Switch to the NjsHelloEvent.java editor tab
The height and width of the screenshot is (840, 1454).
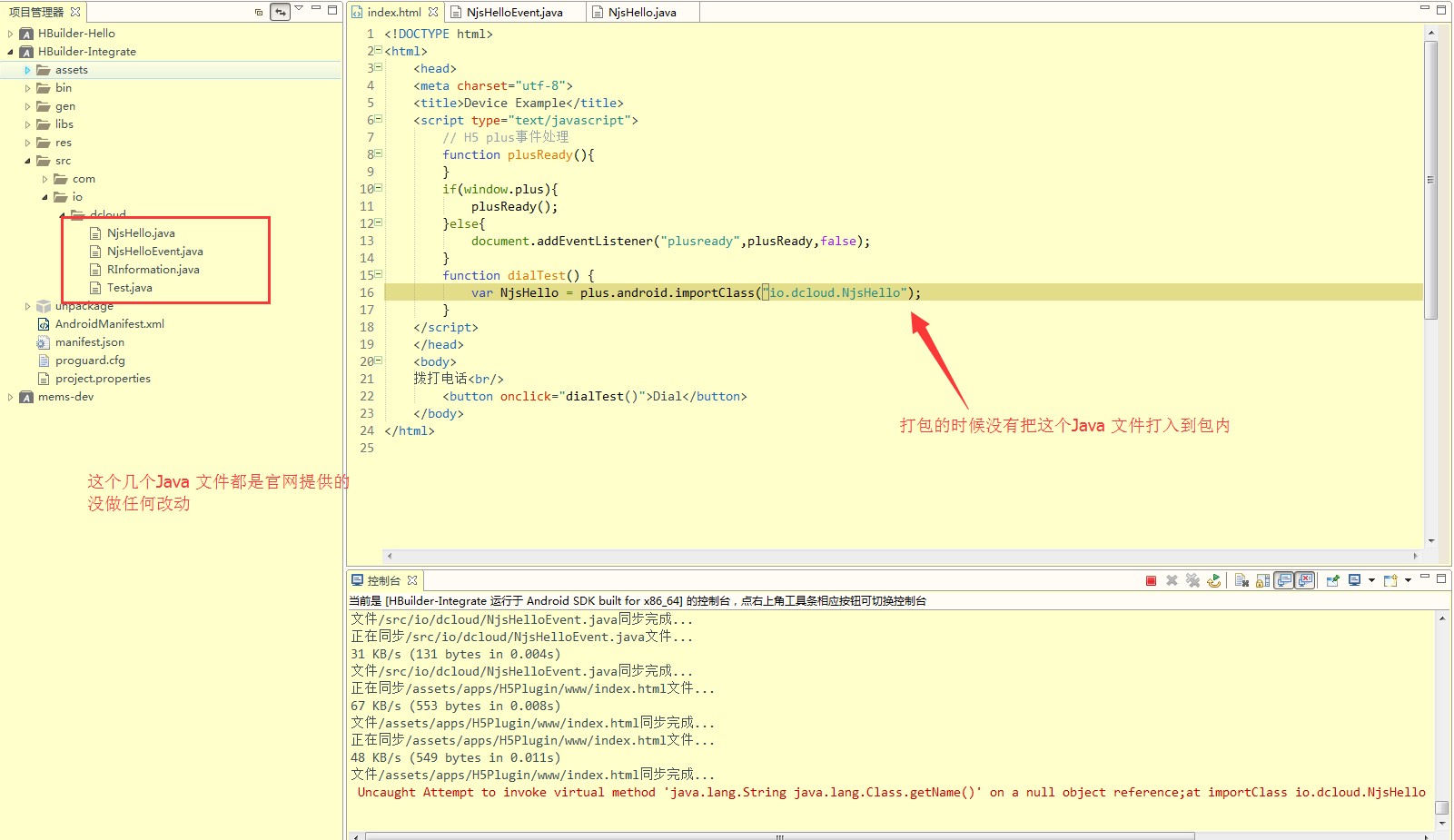pyautogui.click(x=514, y=12)
